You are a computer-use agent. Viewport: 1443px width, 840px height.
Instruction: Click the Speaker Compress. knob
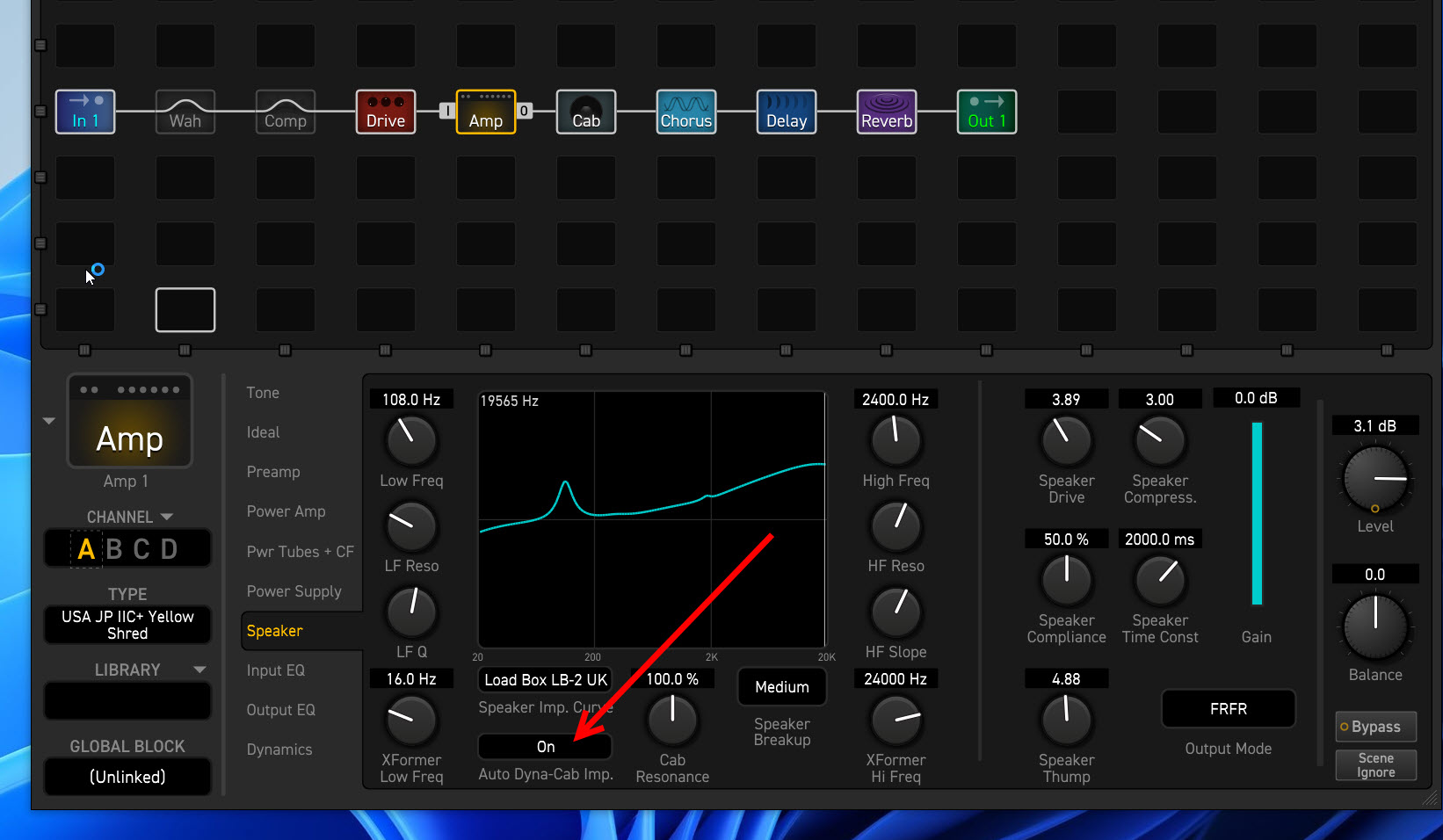tap(1160, 441)
